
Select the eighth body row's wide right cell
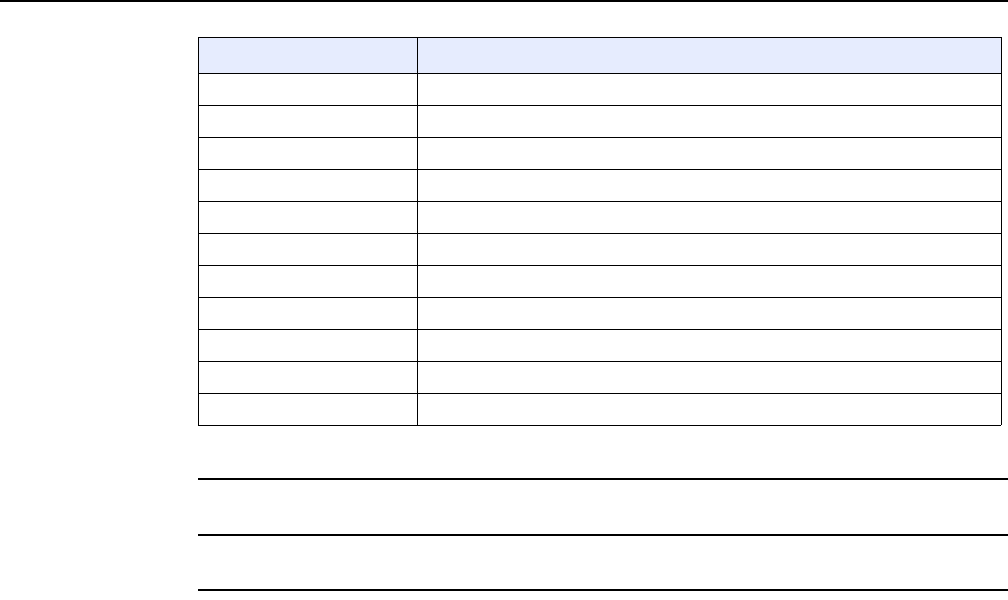(x=709, y=313)
